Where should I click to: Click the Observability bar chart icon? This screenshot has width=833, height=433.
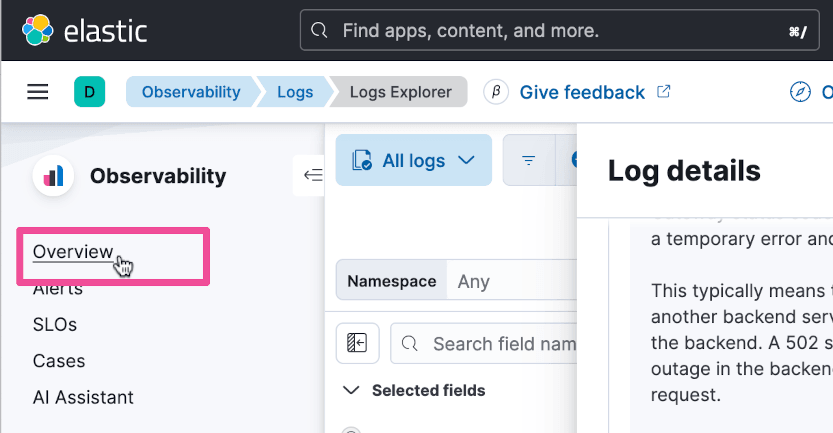pyautogui.click(x=53, y=177)
